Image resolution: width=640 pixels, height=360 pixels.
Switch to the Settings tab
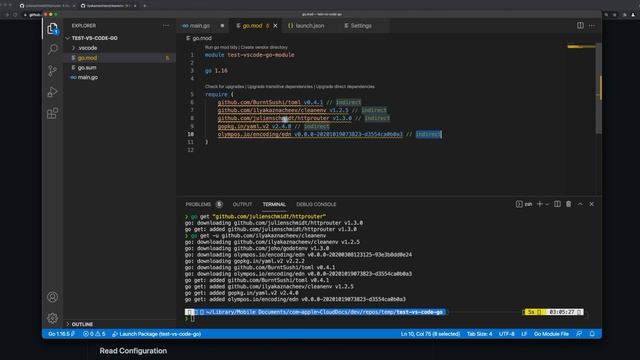tap(358, 26)
